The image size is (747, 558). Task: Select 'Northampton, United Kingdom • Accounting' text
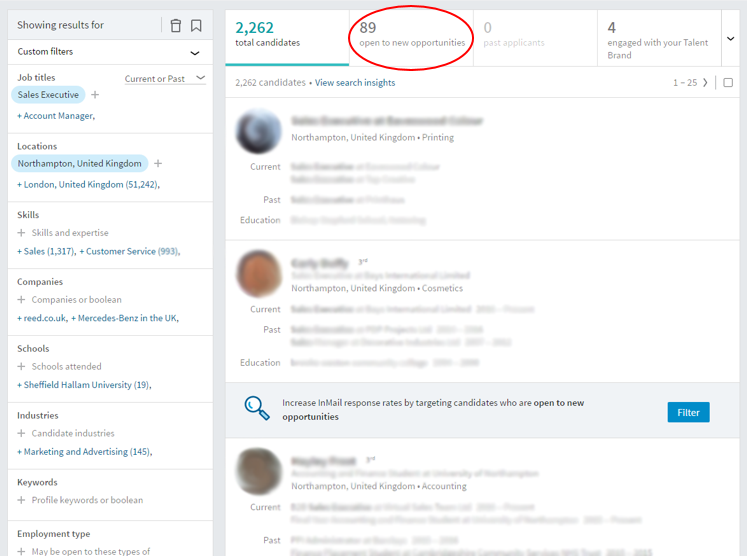379,486
